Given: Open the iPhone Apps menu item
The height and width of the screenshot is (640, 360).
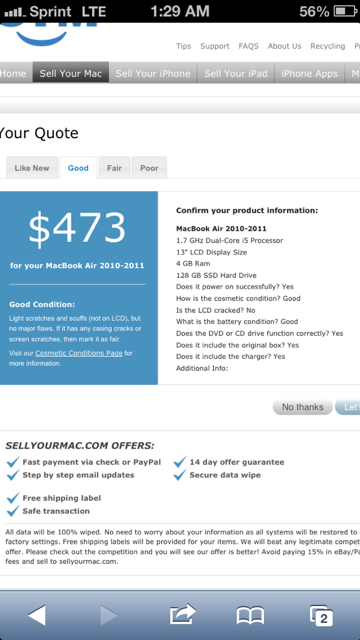Looking at the screenshot, I should (309, 73).
